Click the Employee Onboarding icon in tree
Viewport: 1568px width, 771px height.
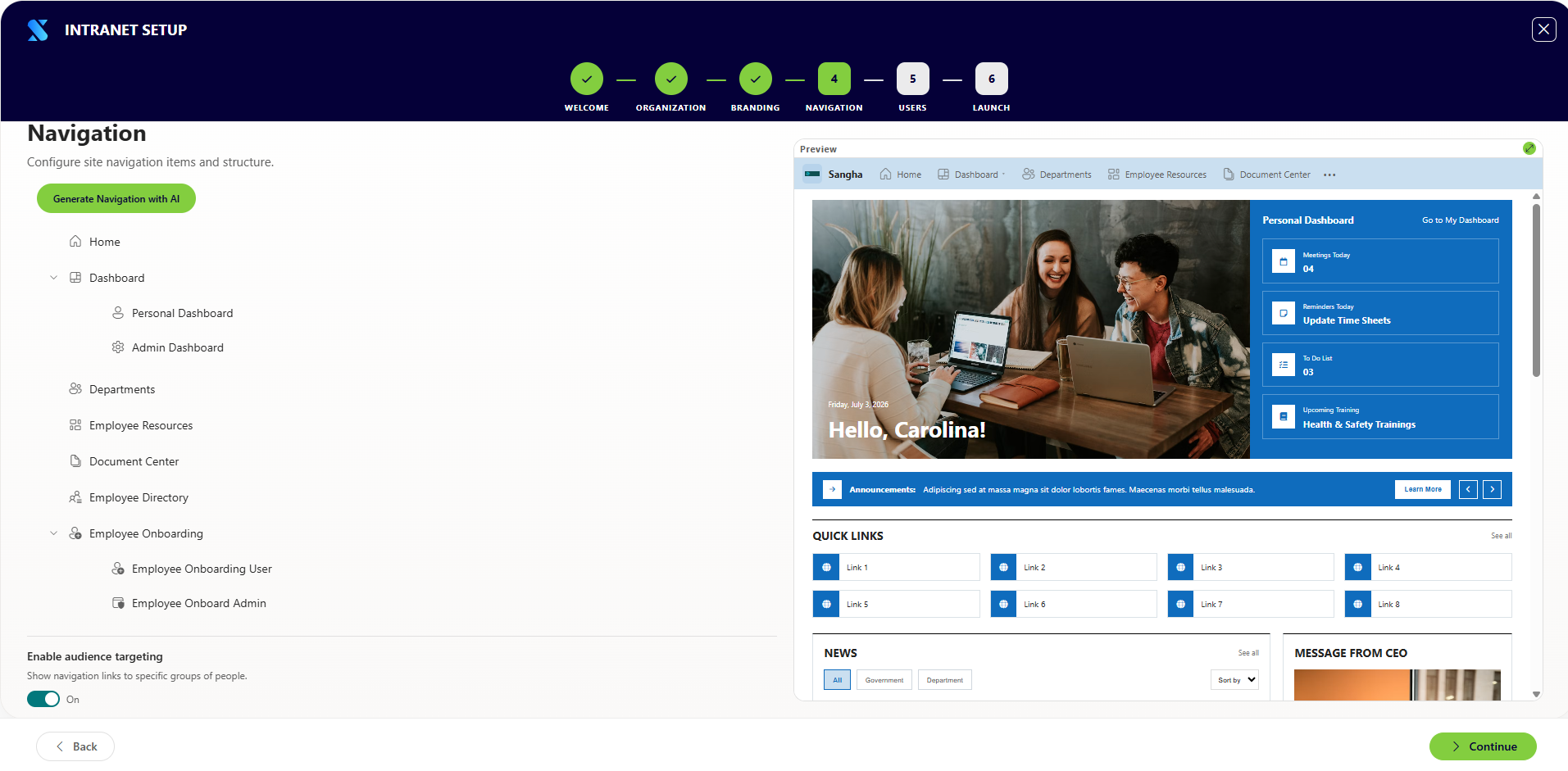coord(75,533)
